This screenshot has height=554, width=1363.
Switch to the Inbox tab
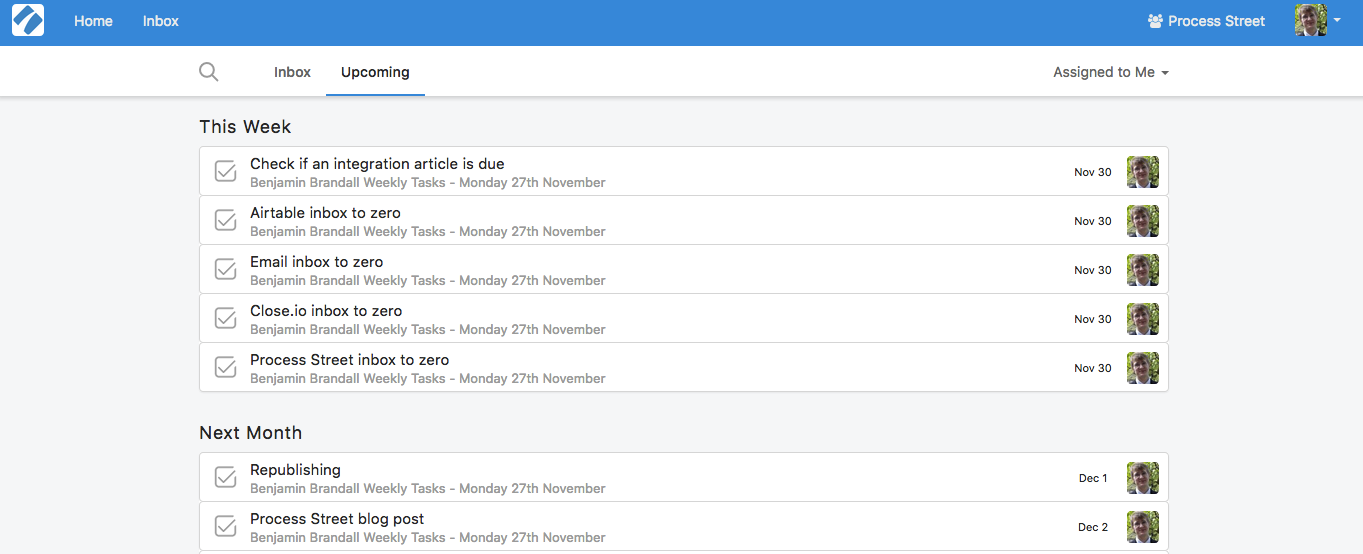(292, 72)
